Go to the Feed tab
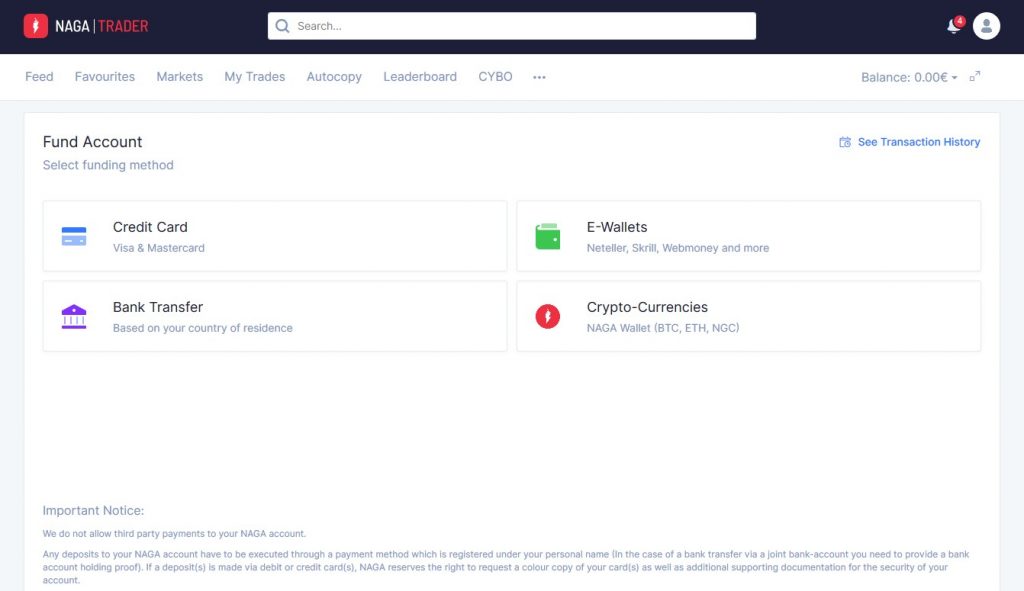Image resolution: width=1024 pixels, height=591 pixels. (x=39, y=76)
